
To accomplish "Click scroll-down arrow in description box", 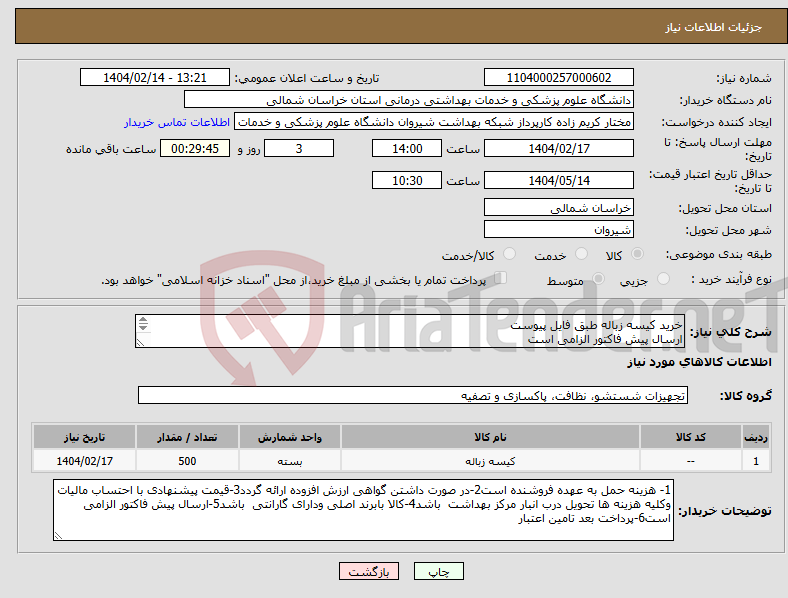I will 143,328.
